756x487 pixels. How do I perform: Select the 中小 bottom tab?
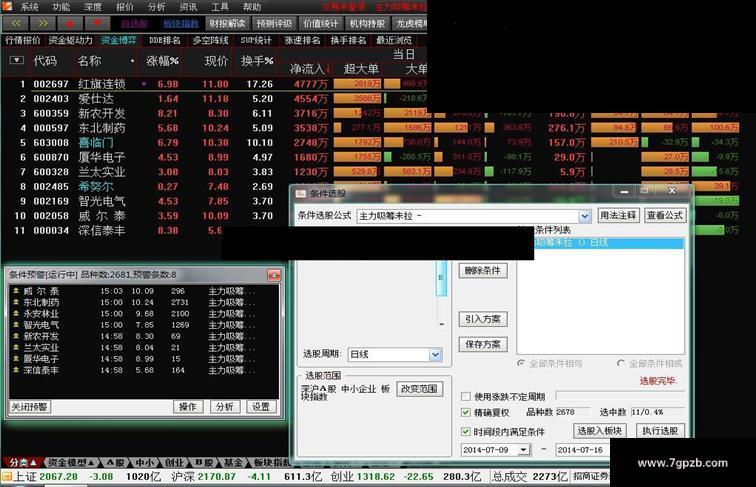pos(144,462)
